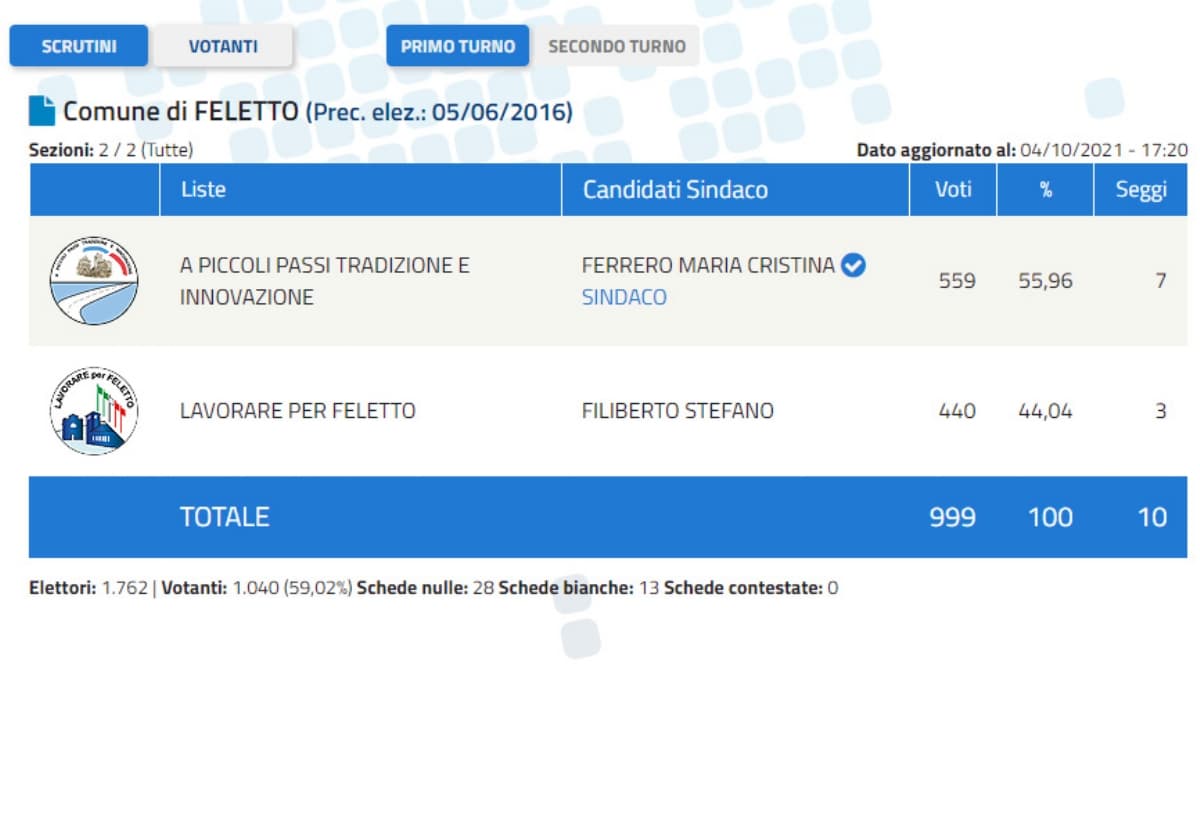This screenshot has height=838, width=1200.
Task: Select the Primo Turno tab
Action: click(x=457, y=46)
